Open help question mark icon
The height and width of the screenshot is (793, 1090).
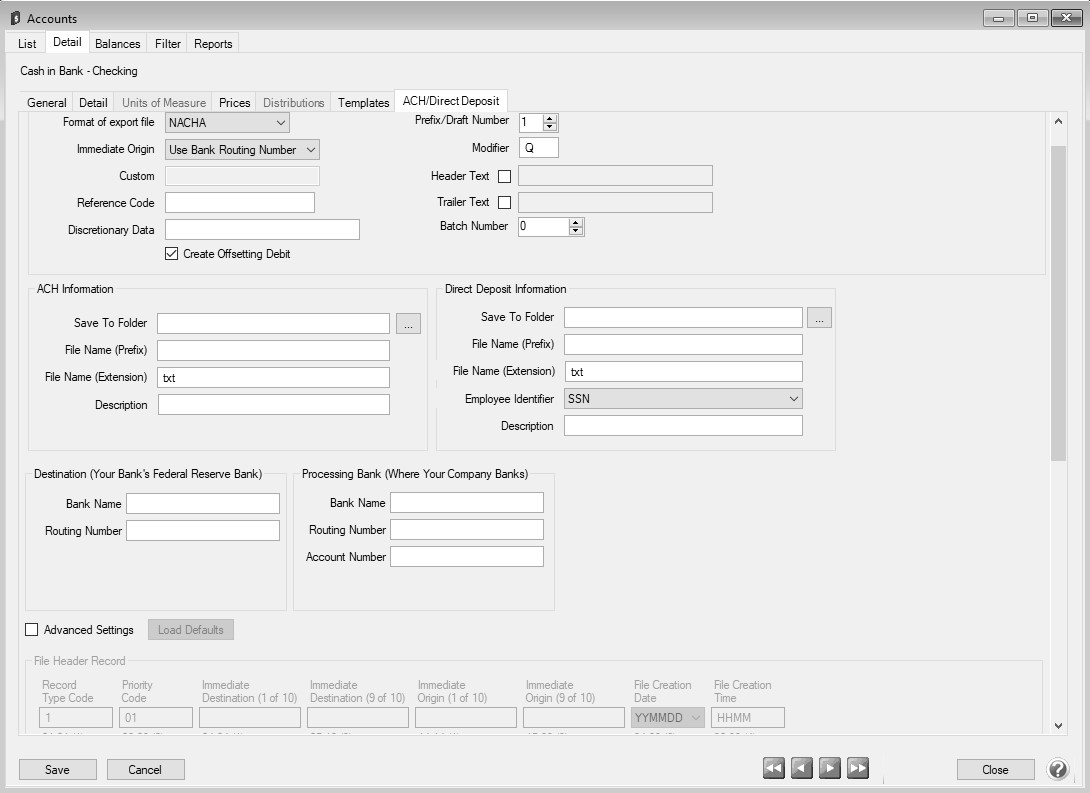[x=1057, y=769]
